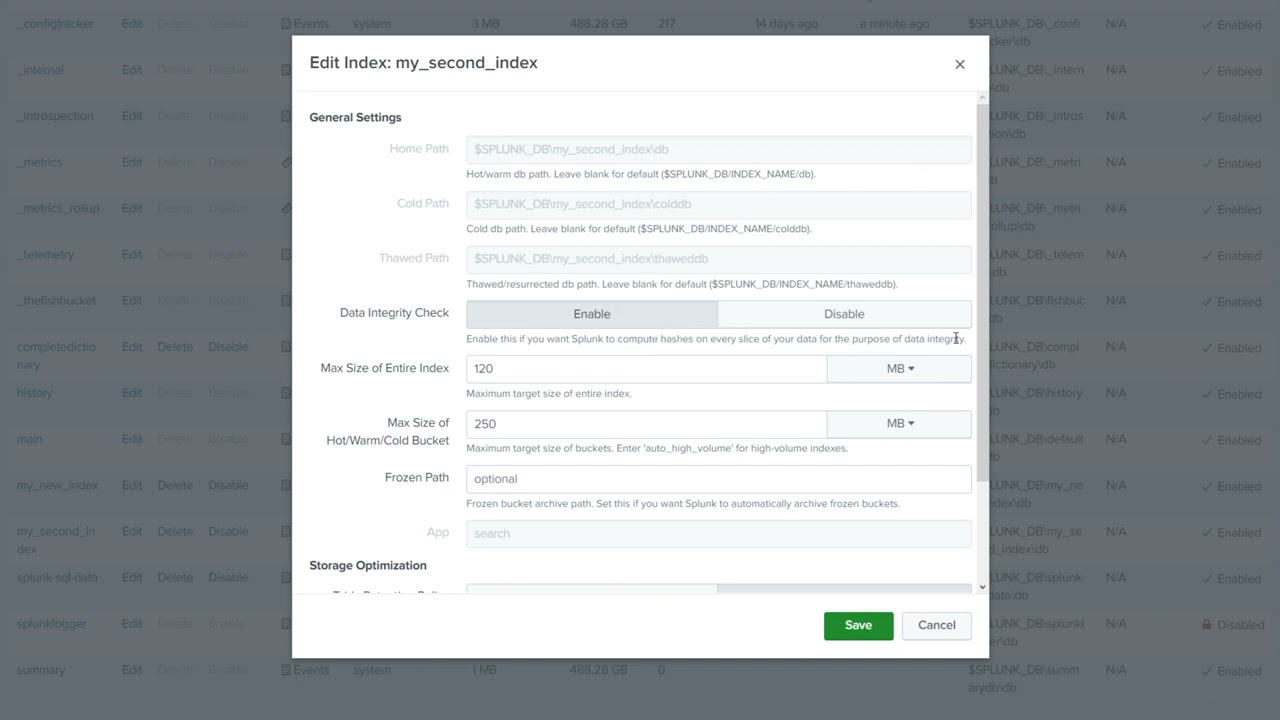The height and width of the screenshot is (720, 1280).
Task: Click the App search field
Action: point(718,533)
